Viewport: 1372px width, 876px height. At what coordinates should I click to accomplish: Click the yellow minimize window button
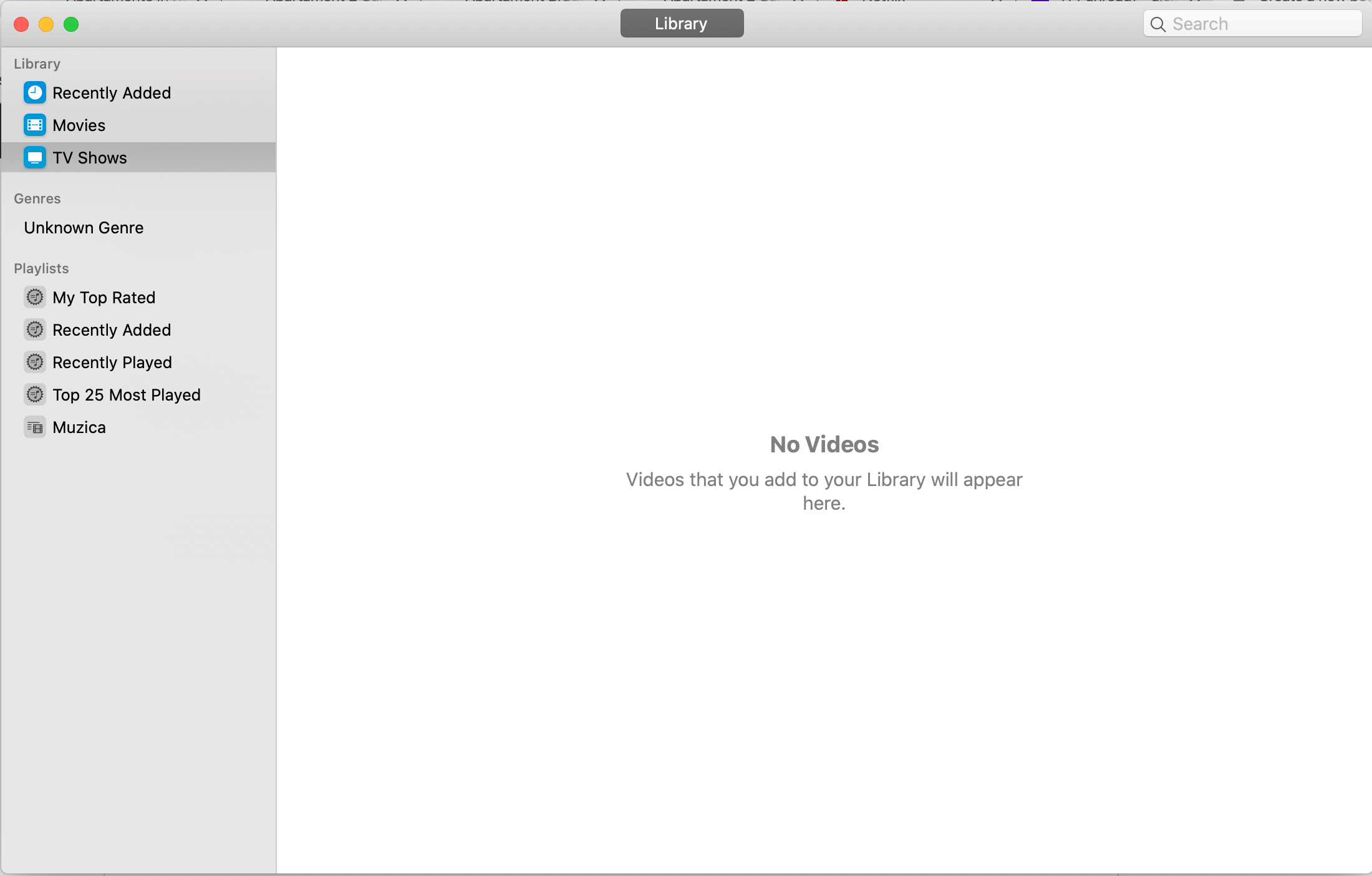(46, 24)
